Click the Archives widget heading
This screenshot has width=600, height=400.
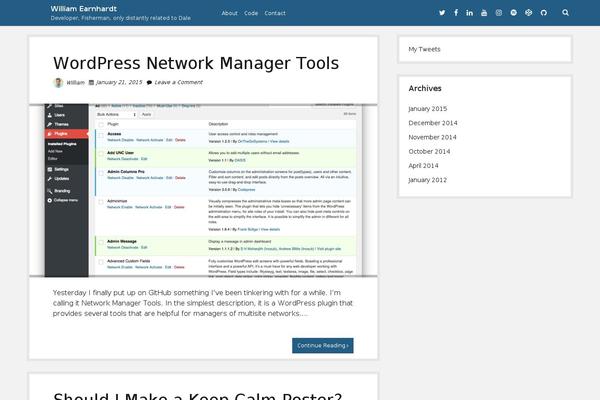(x=425, y=88)
